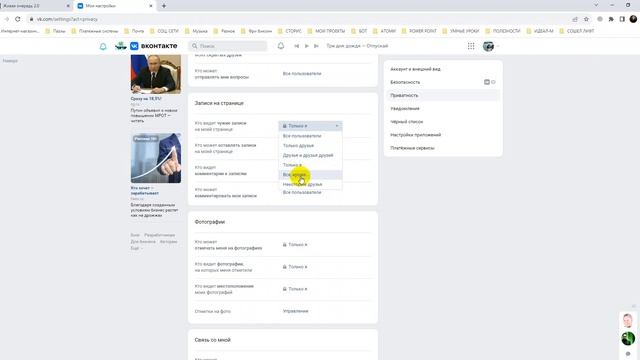This screenshot has height=360, width=640.
Task: Select 'Все пользователи' in the open dropdown
Action: [x=310, y=136]
